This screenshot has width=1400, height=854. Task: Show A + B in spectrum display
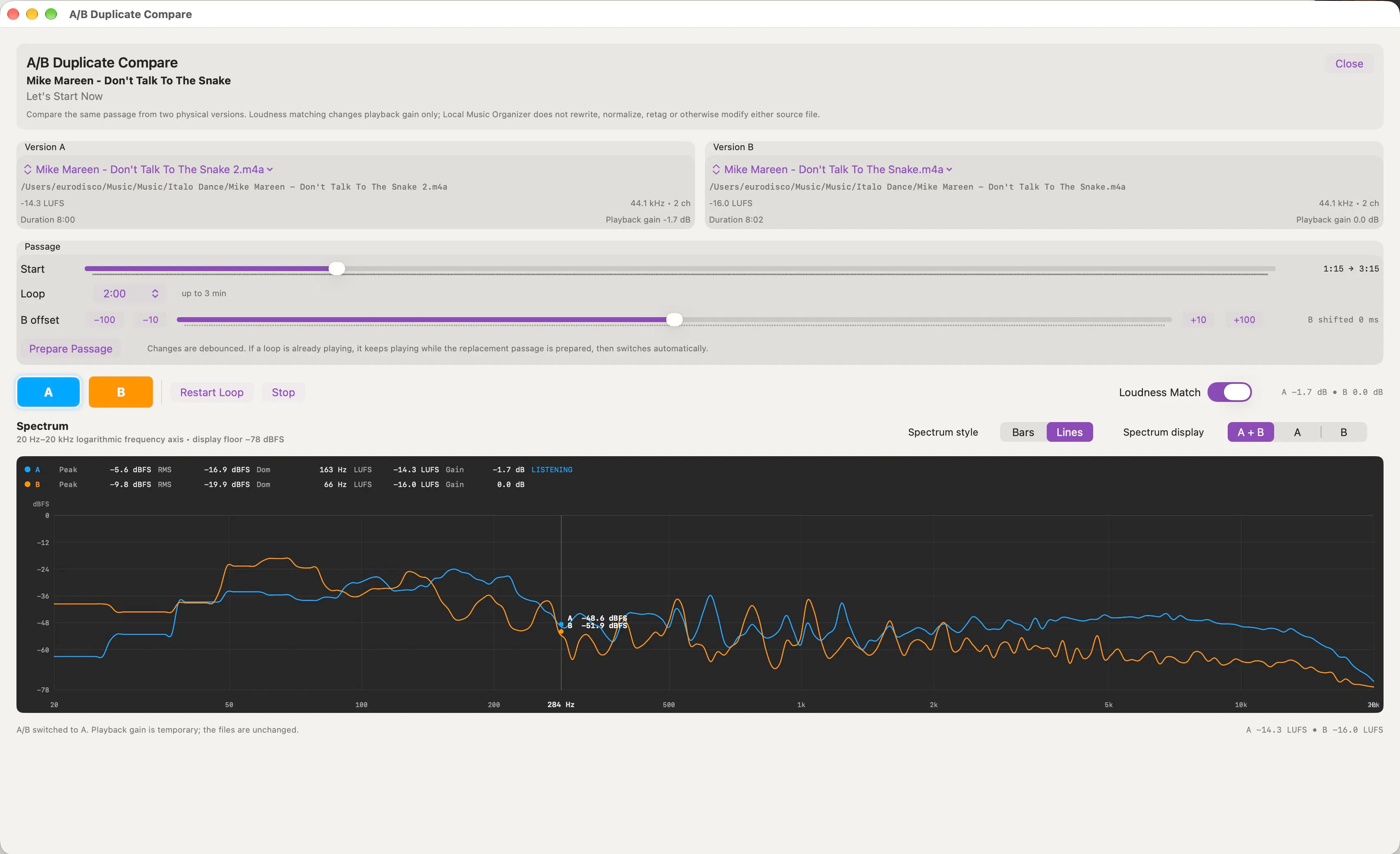pos(1251,432)
